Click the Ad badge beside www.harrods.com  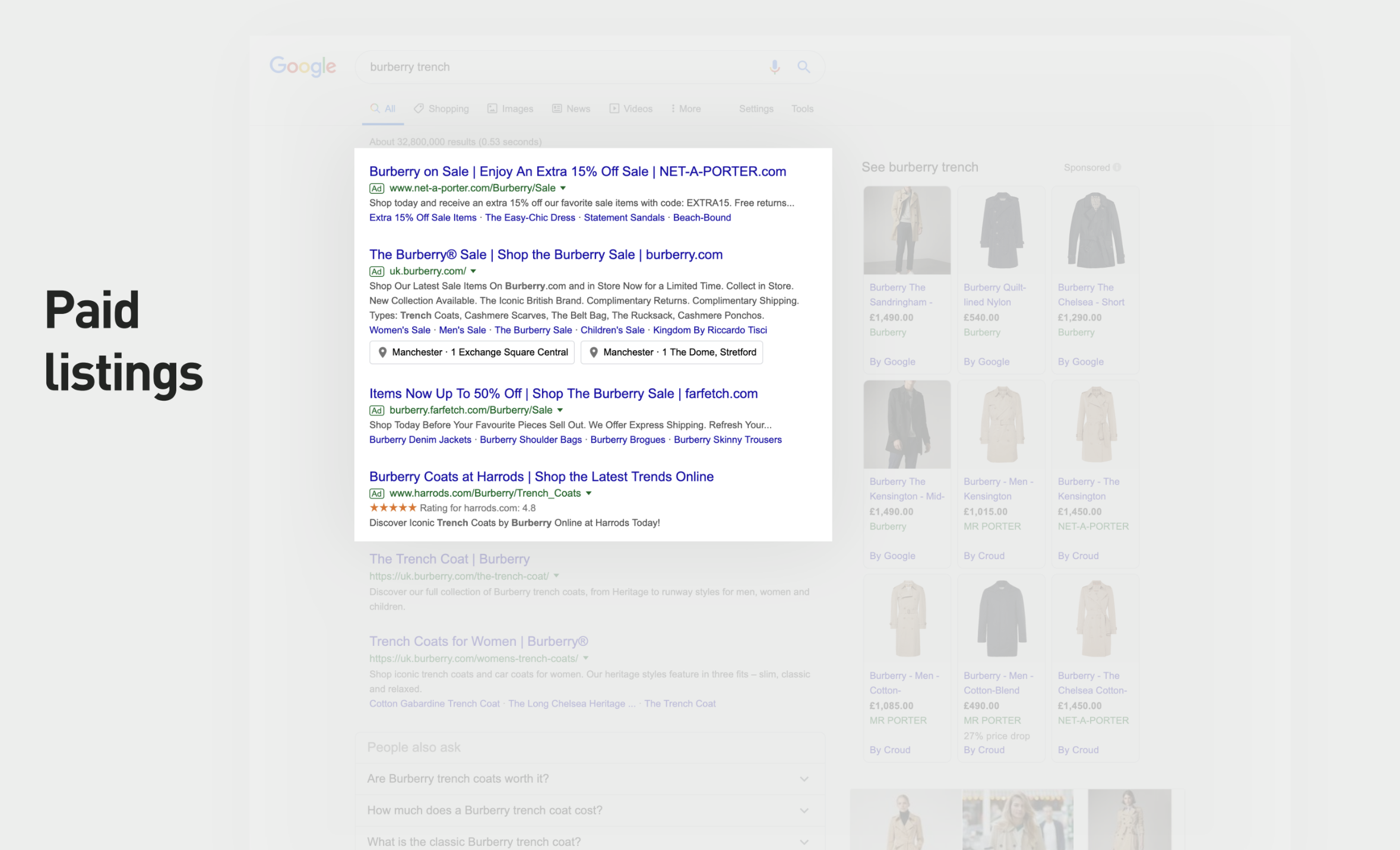[376, 493]
